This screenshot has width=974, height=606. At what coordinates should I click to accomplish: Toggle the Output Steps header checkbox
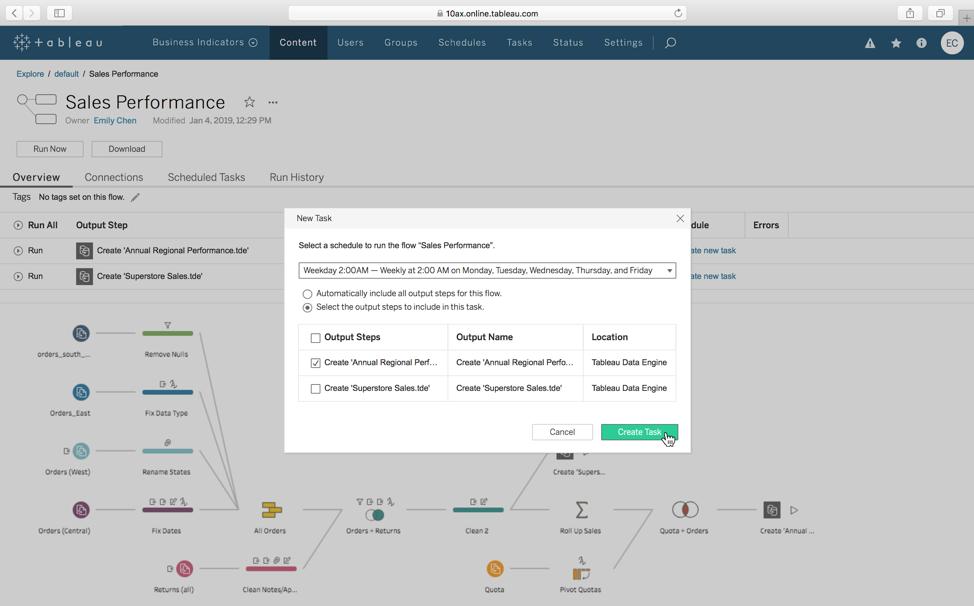(316, 338)
